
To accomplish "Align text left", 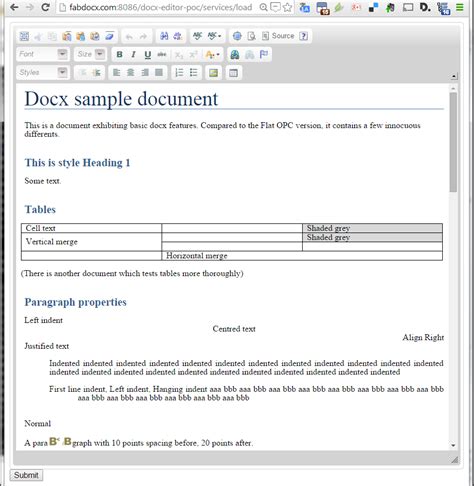I will [116, 72].
